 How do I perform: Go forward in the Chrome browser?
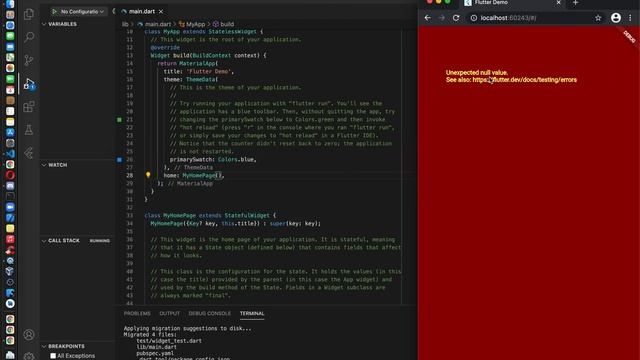[x=442, y=18]
